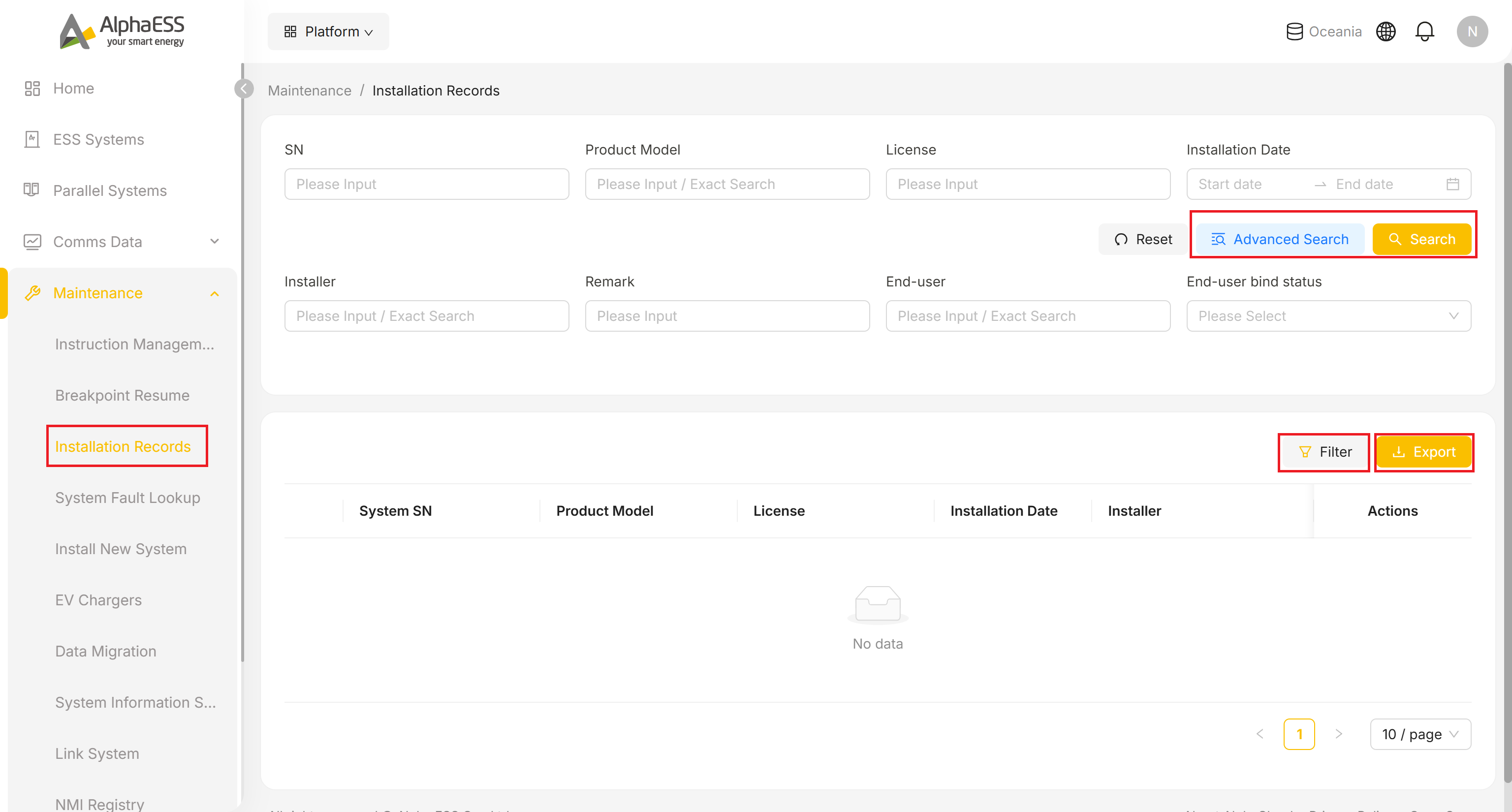The width and height of the screenshot is (1512, 812).
Task: Open the End-user bind status dropdown
Action: [x=1328, y=316]
